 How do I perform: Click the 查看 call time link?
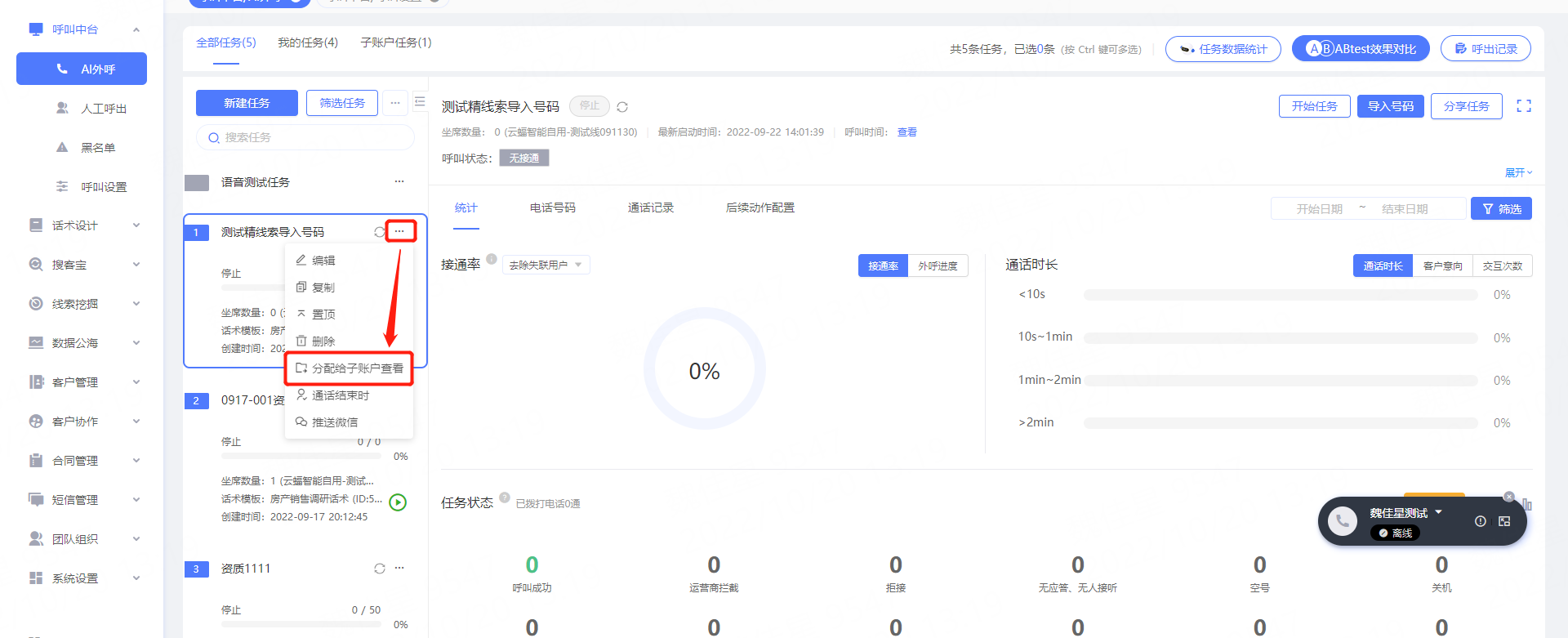(x=907, y=132)
